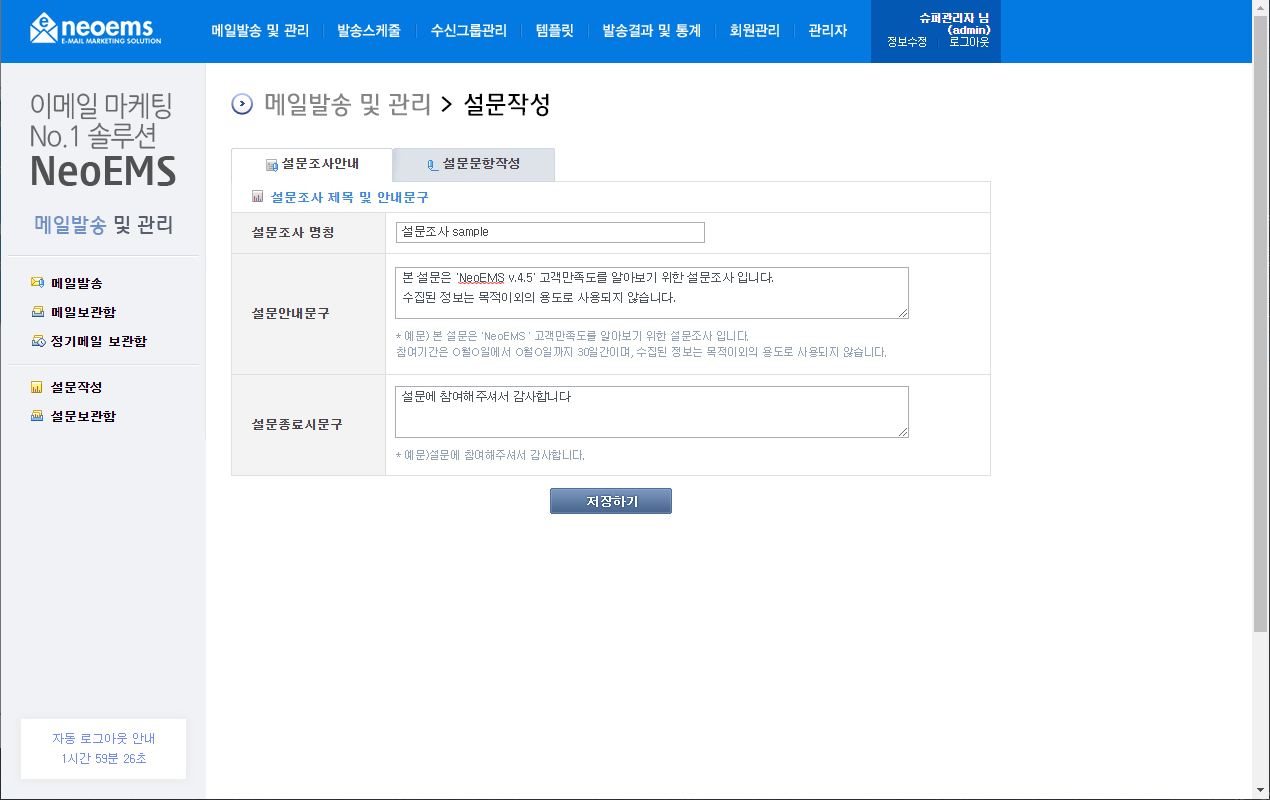Open 설문작성 link in sidebar
Viewport: 1270px width, 800px height.
coord(76,387)
